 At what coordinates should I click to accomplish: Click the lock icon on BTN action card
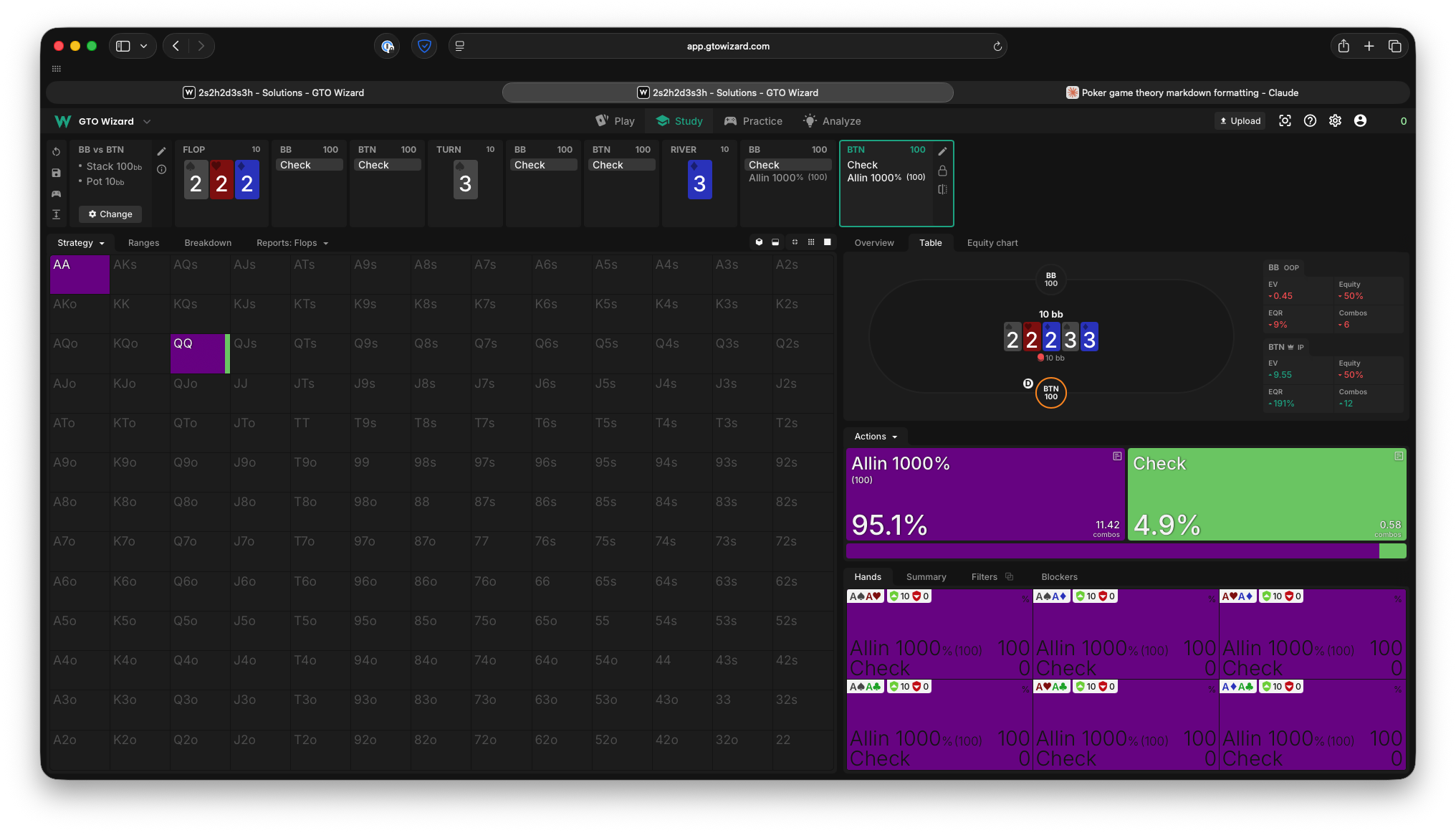tap(942, 171)
